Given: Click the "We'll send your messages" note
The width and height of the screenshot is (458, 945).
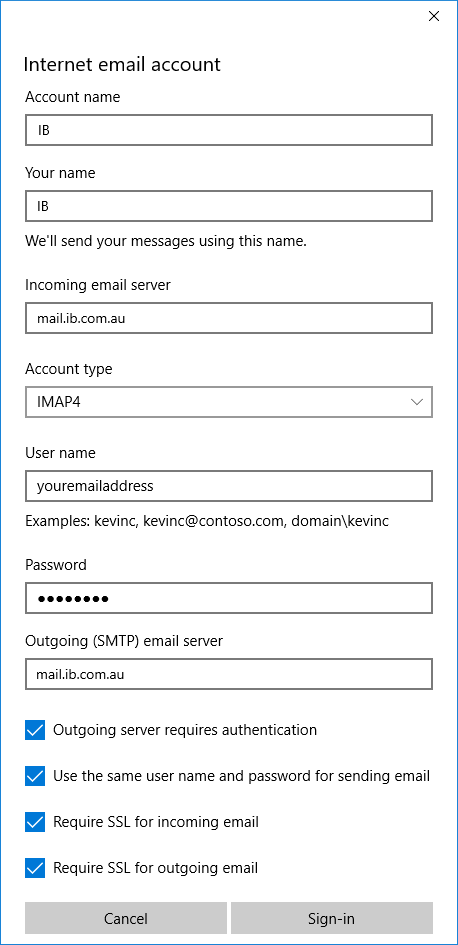Looking at the screenshot, I should pyautogui.click(x=166, y=242).
